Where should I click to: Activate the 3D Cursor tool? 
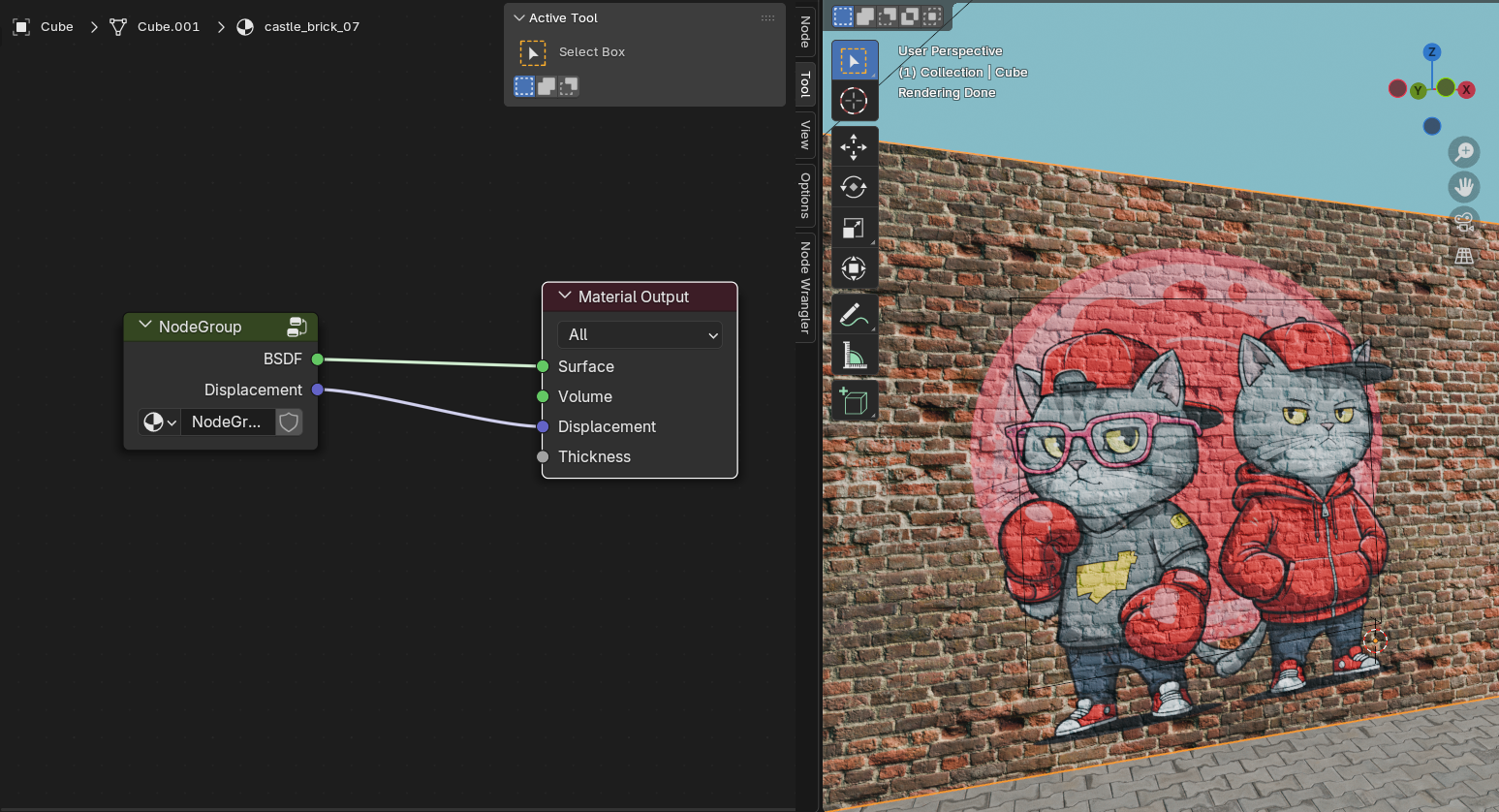[x=854, y=101]
